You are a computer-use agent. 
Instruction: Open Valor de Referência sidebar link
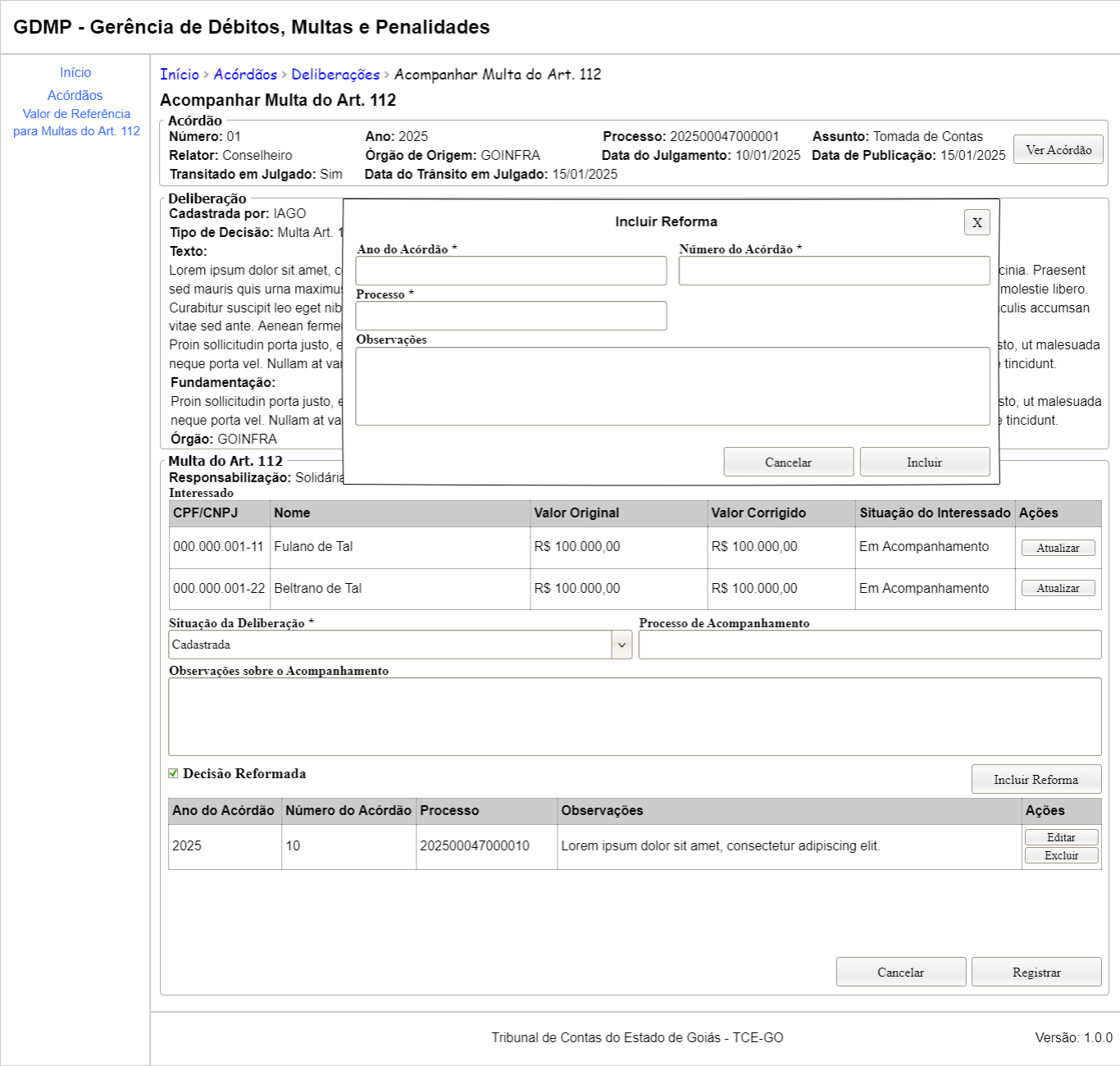point(76,122)
